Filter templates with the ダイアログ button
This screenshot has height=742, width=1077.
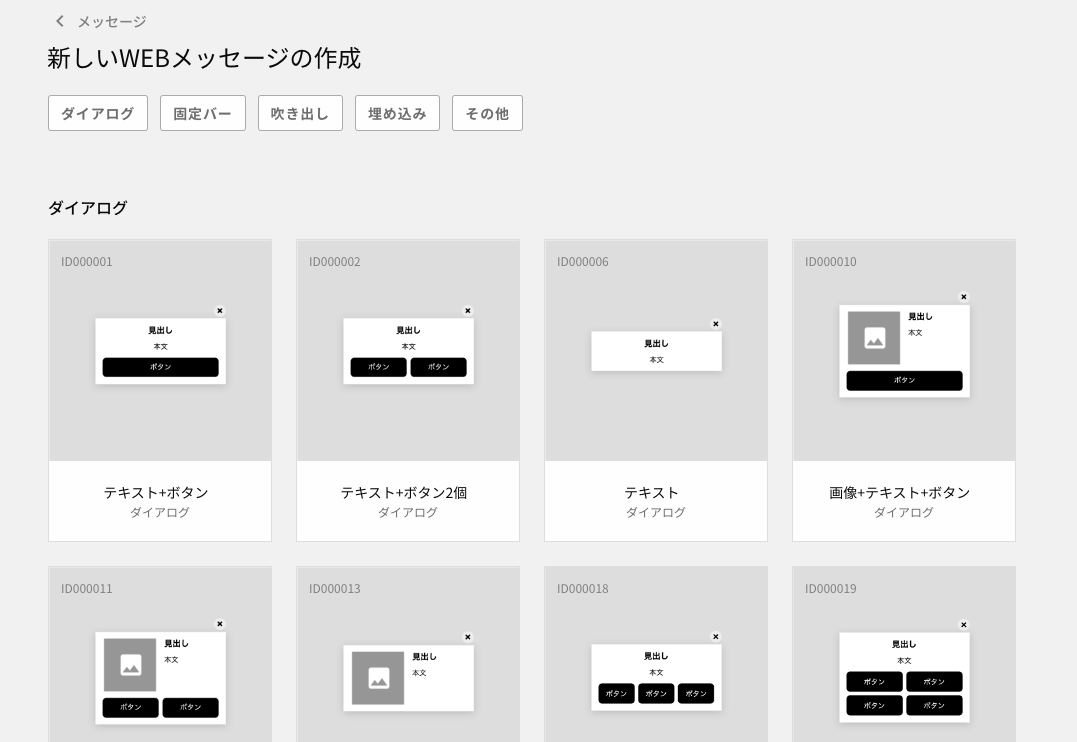98,113
